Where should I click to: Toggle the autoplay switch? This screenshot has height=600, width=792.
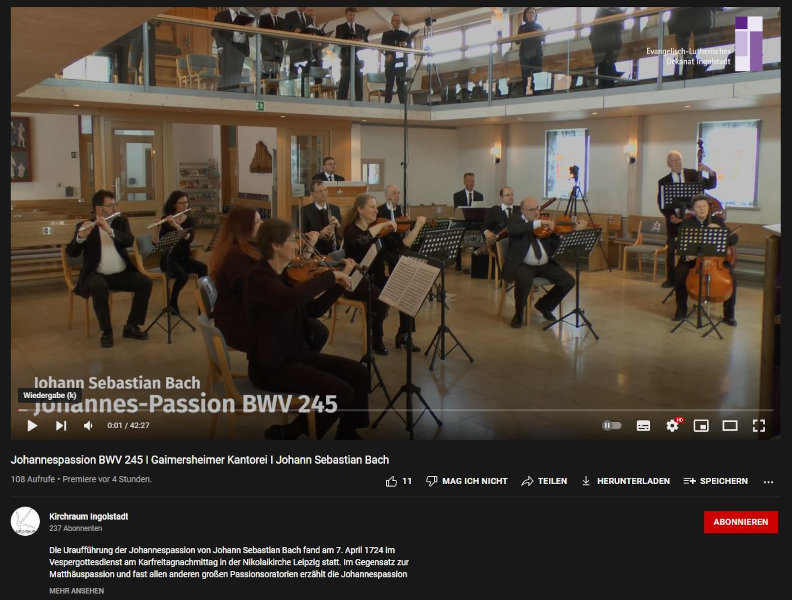click(612, 426)
